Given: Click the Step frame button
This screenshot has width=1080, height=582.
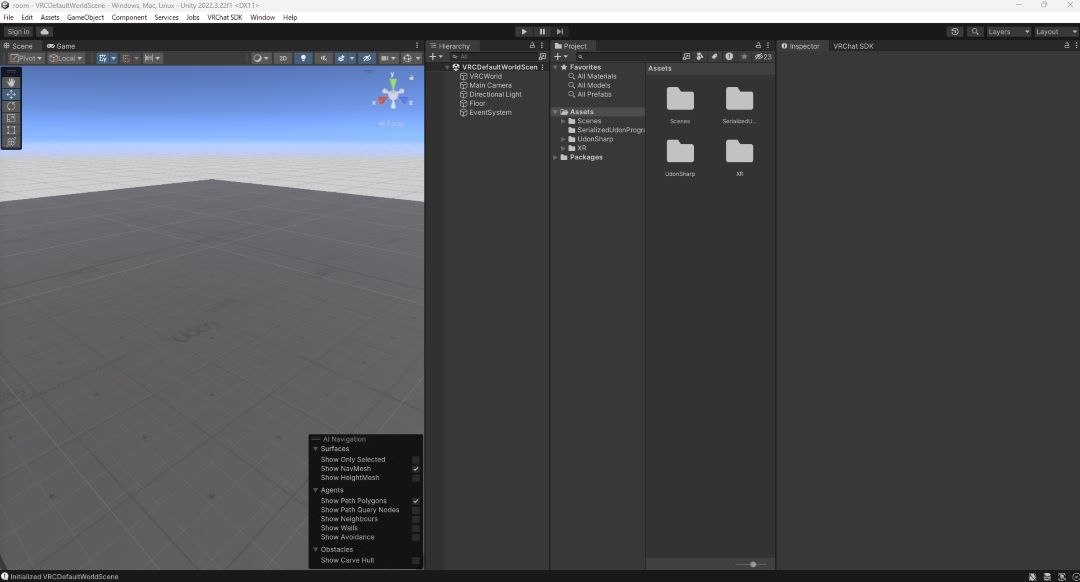Looking at the screenshot, I should (560, 32).
